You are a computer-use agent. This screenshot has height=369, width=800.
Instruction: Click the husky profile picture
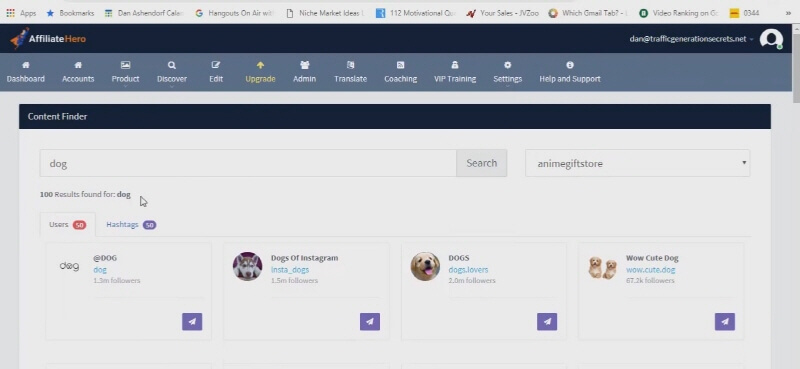(x=247, y=266)
